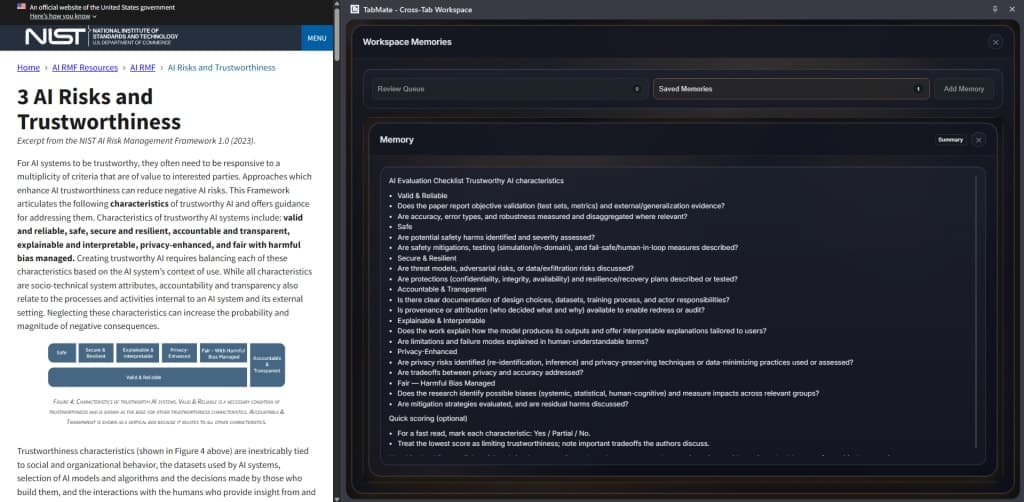This screenshot has width=1024, height=502.
Task: Open the Saved Memories dropdown
Action: click(x=792, y=89)
